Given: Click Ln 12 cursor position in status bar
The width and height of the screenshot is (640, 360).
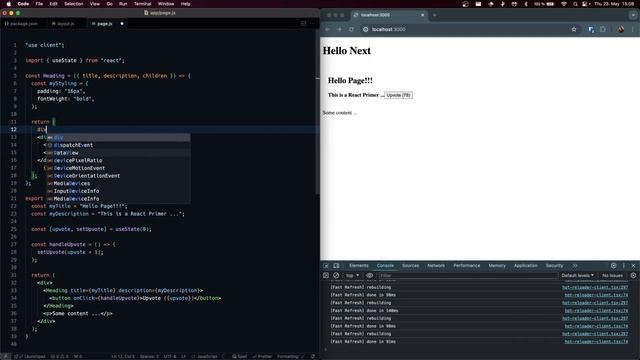Looking at the screenshot, I should coord(123,356).
